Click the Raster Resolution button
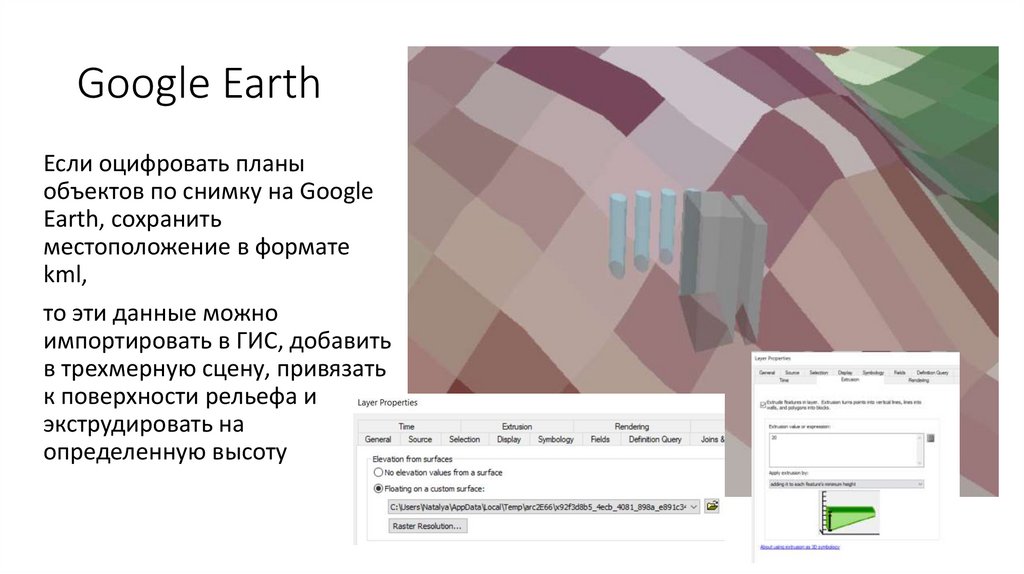Viewport: 1024px width, 574px height. click(427, 526)
